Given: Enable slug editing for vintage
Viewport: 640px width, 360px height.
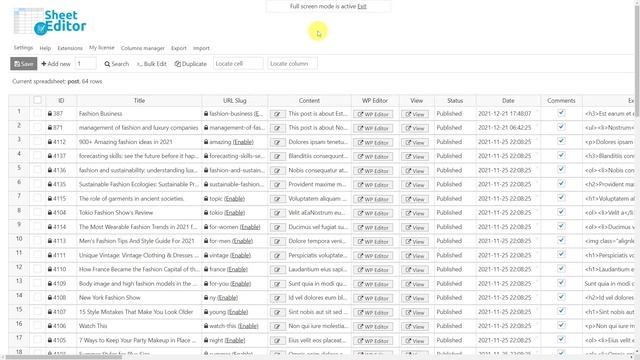Looking at the screenshot, I should pos(240,255).
